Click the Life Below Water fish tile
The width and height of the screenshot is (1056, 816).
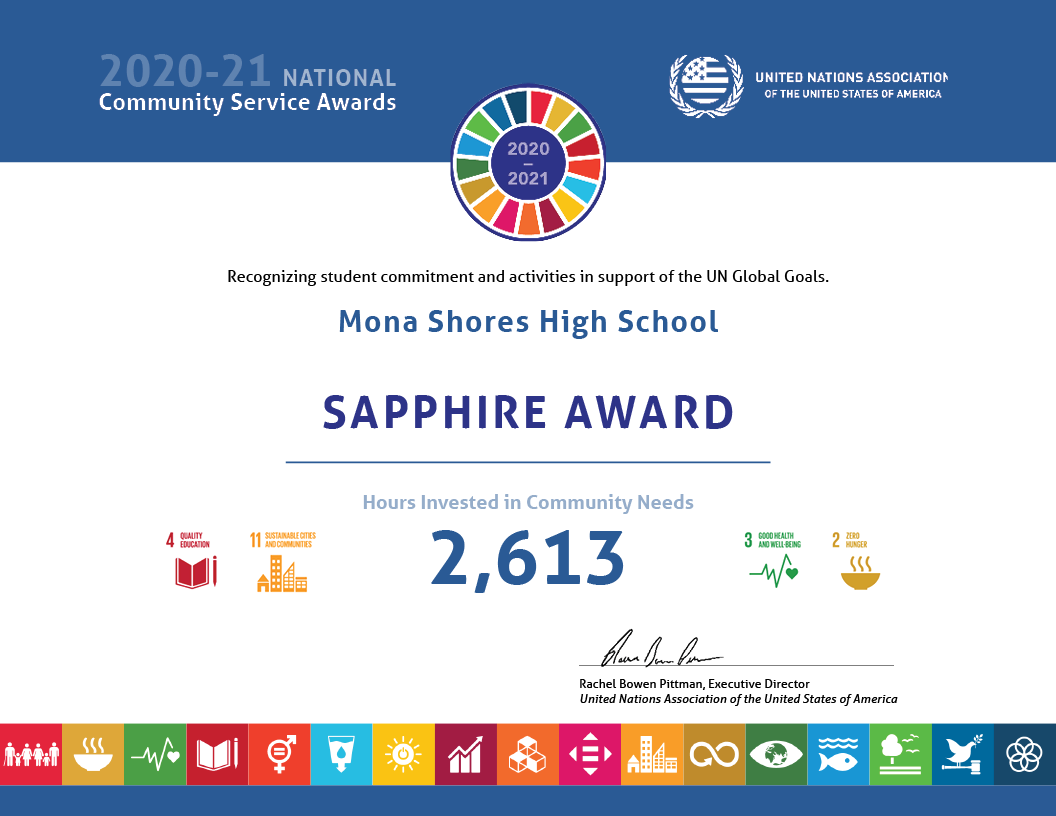tap(838, 754)
